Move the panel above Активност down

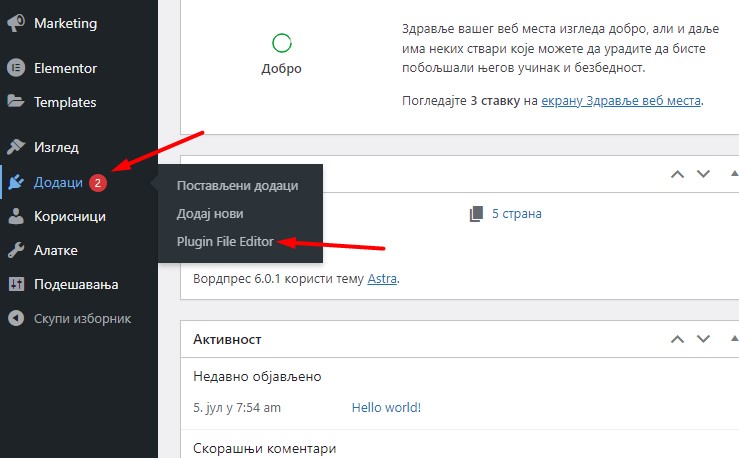tap(703, 174)
